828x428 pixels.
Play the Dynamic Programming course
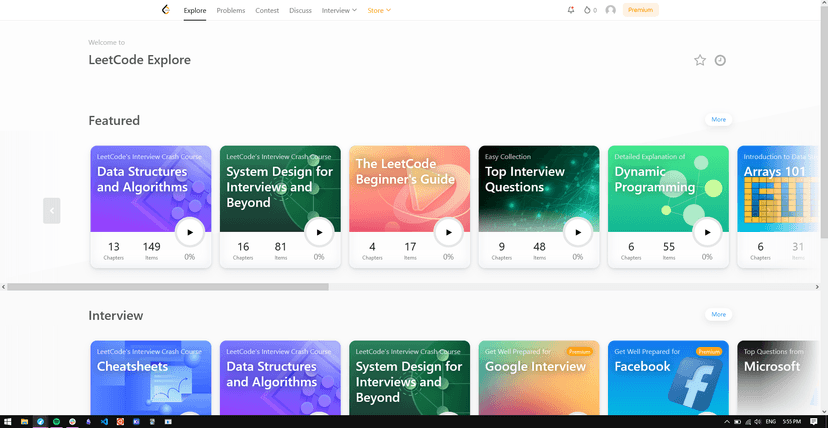click(x=707, y=232)
